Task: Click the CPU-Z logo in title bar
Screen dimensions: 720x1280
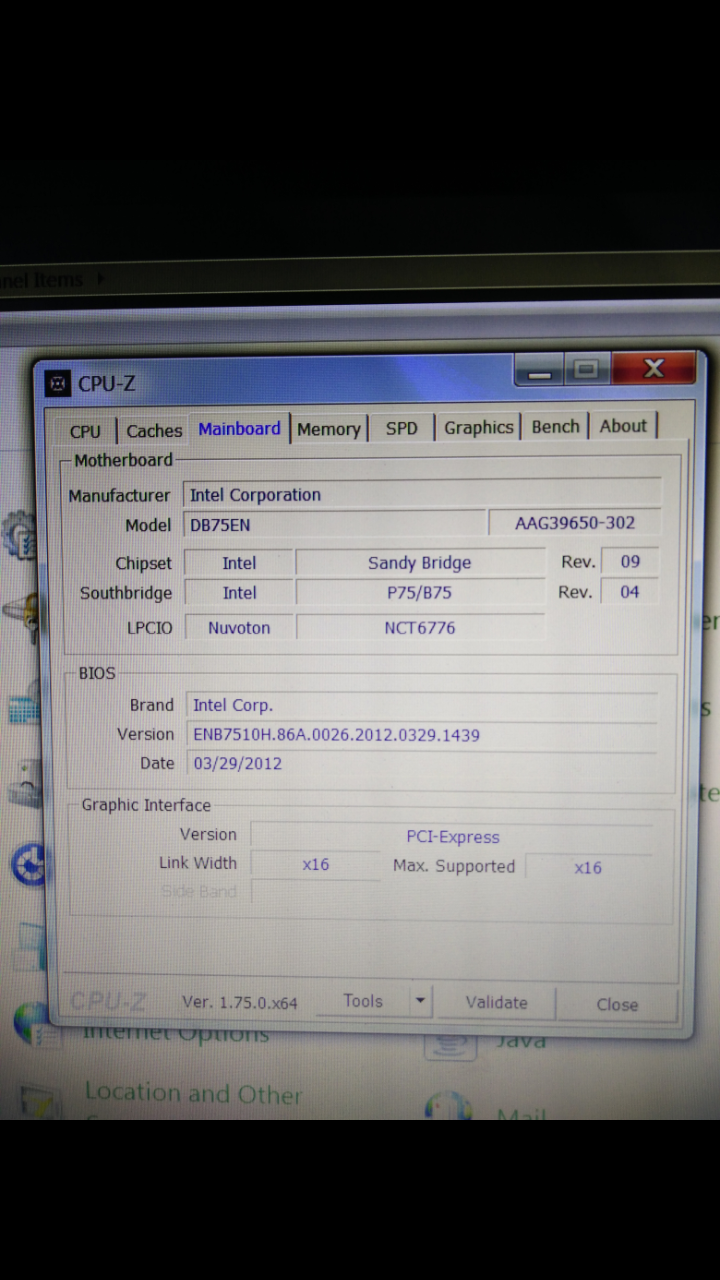Action: click(59, 383)
